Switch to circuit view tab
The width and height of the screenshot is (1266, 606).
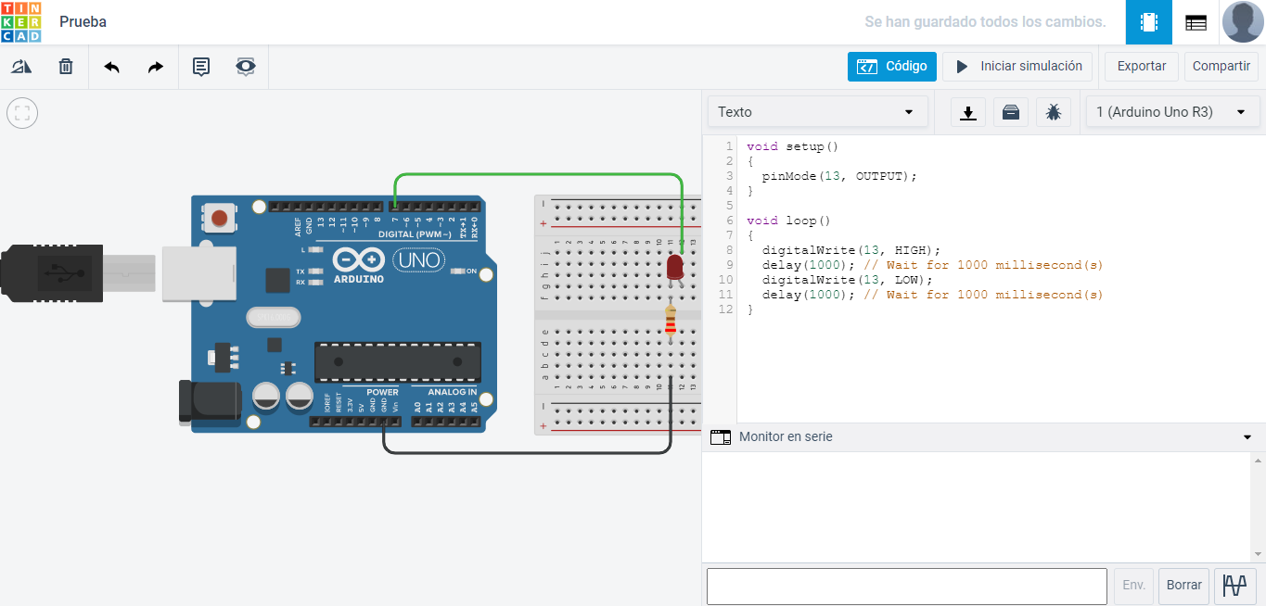1149,22
